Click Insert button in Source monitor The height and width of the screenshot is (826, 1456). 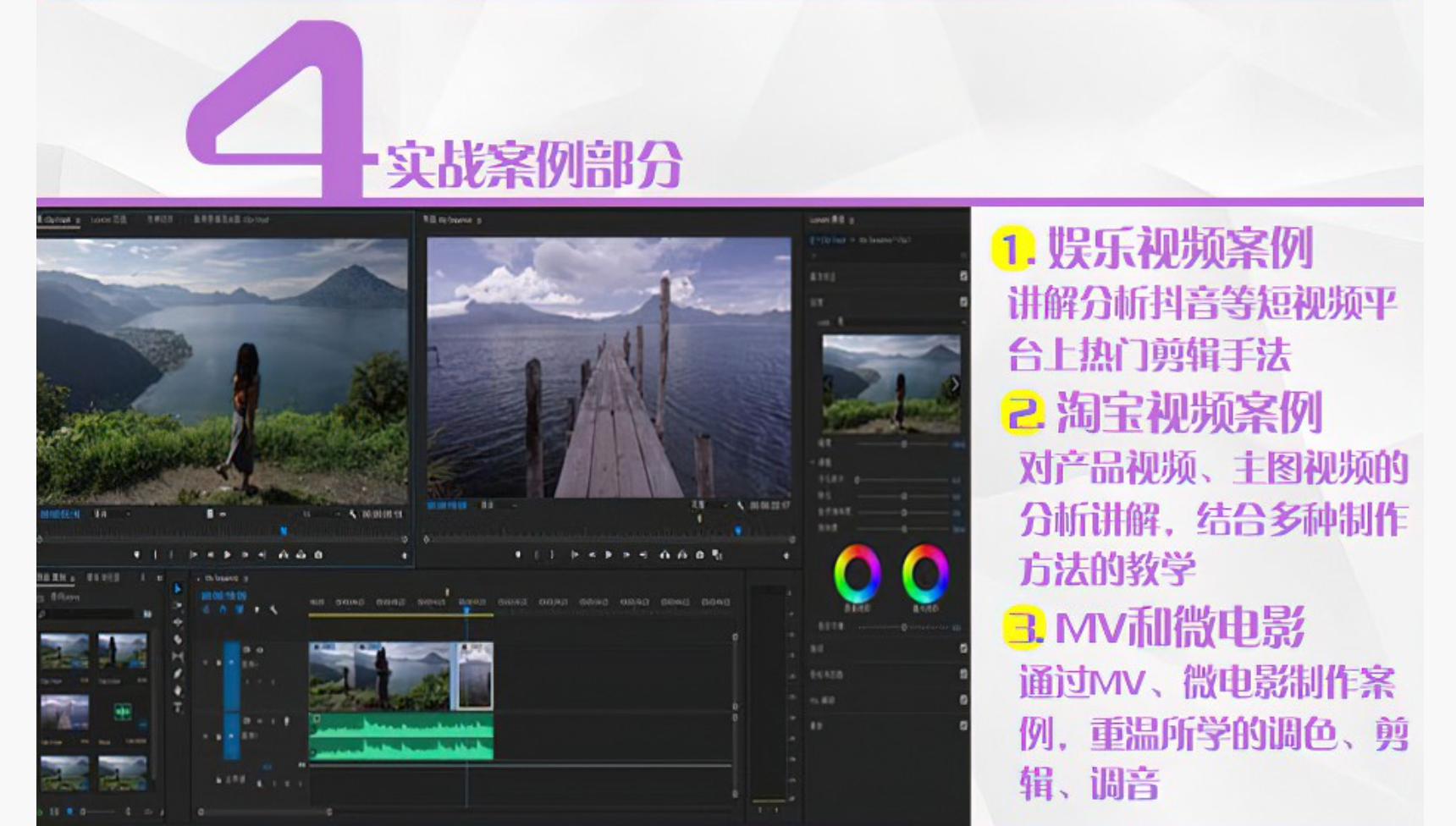tap(284, 555)
